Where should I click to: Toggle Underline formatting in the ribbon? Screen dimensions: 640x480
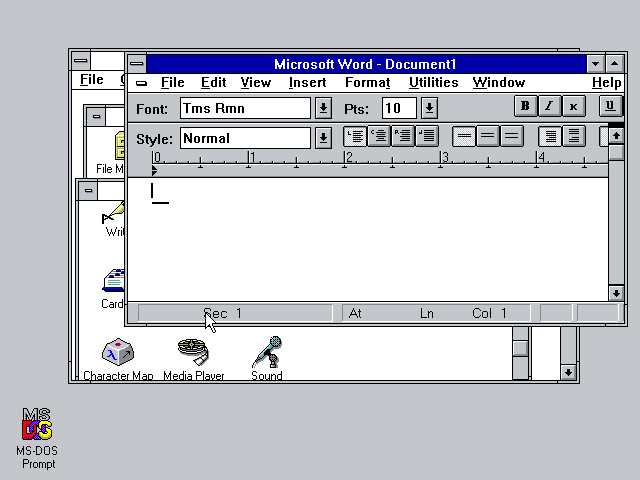(610, 106)
